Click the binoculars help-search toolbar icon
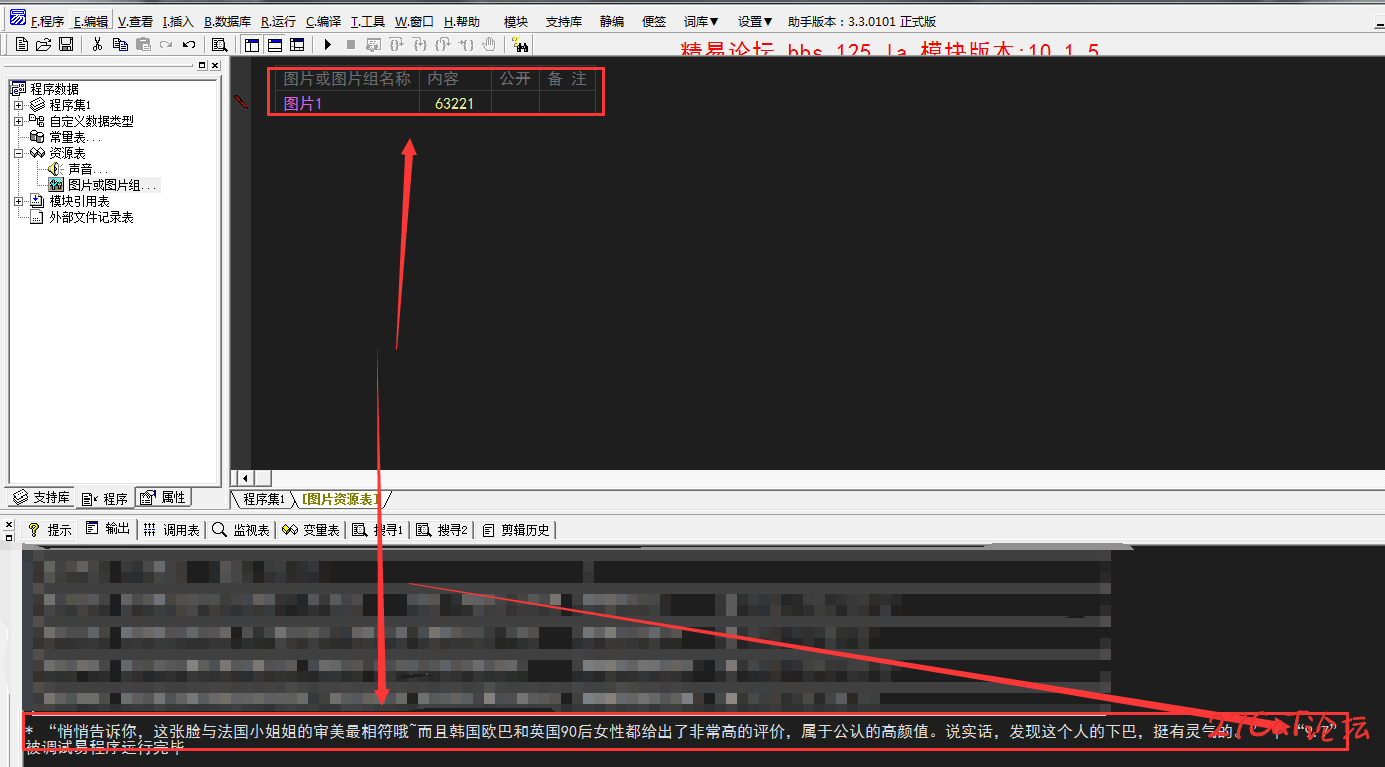 pyautogui.click(x=519, y=44)
